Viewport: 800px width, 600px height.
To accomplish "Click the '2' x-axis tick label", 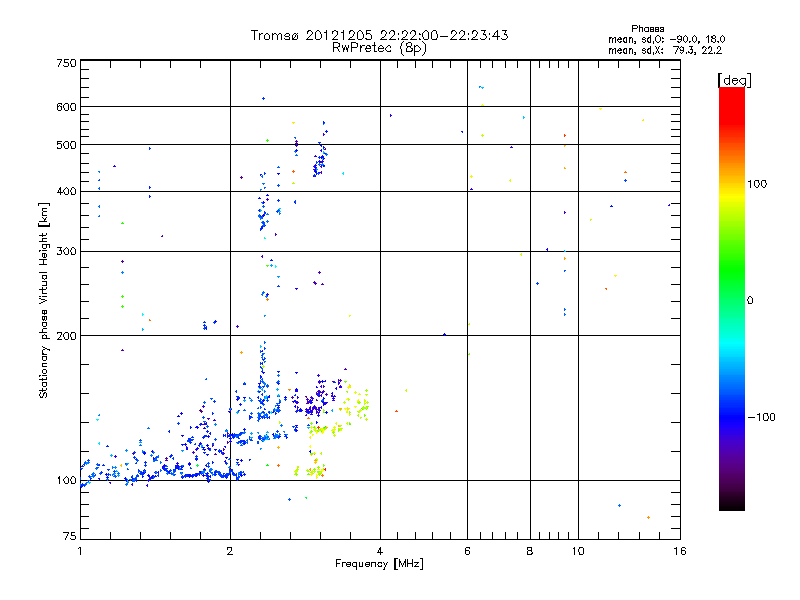I will [230, 551].
